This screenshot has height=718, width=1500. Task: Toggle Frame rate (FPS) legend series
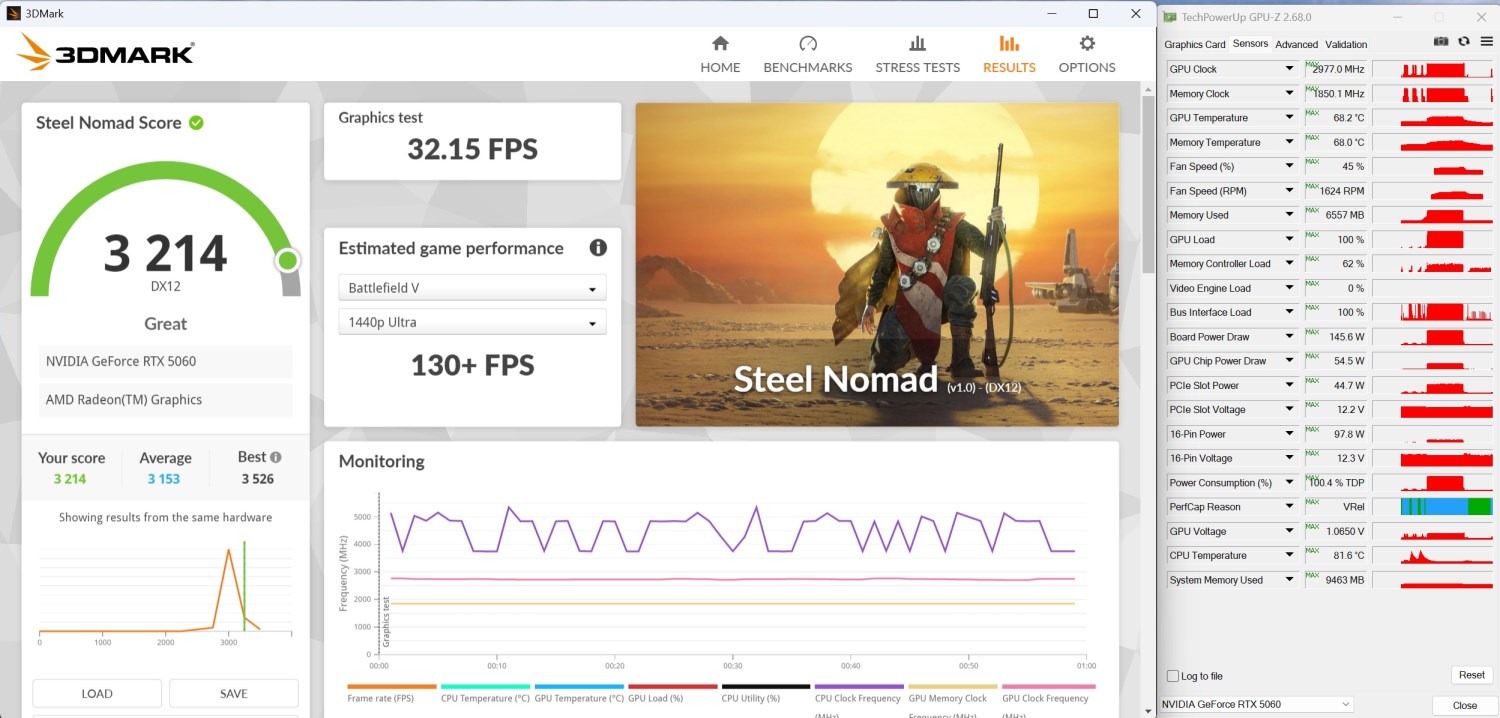392,693
